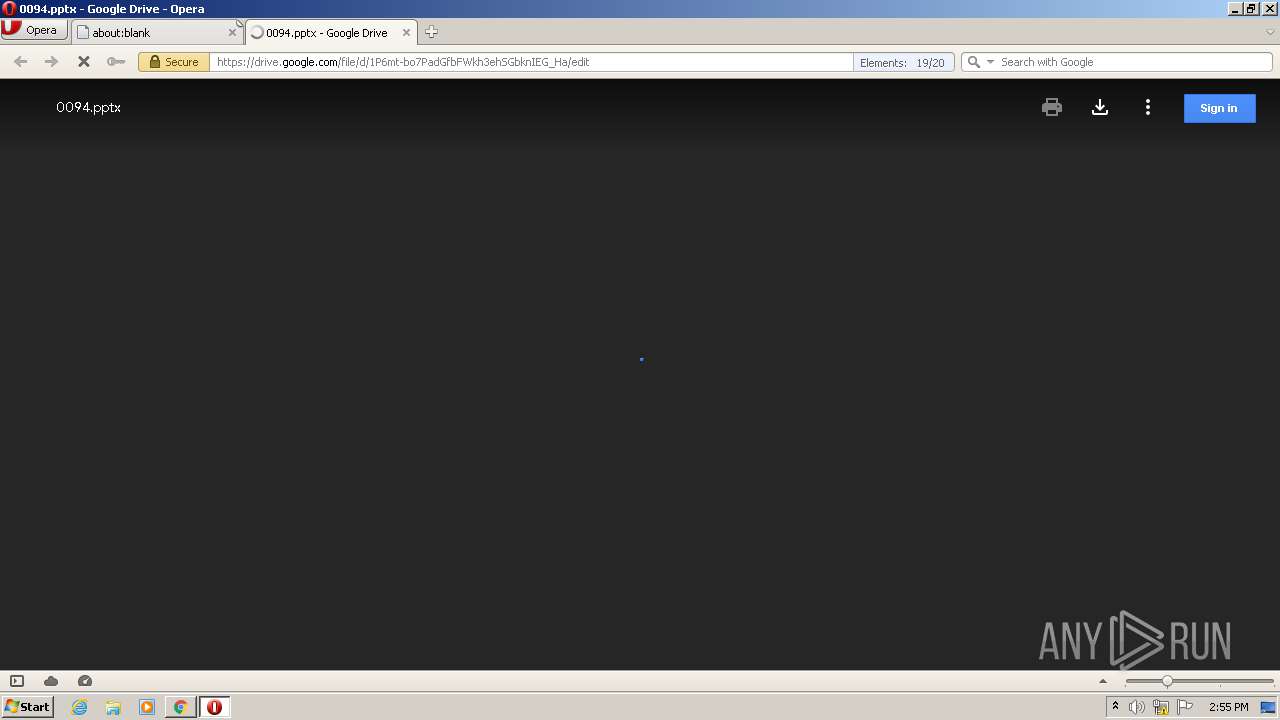This screenshot has width=1280, height=720.
Task: Focus the Search with Google field
Action: coord(1134,62)
